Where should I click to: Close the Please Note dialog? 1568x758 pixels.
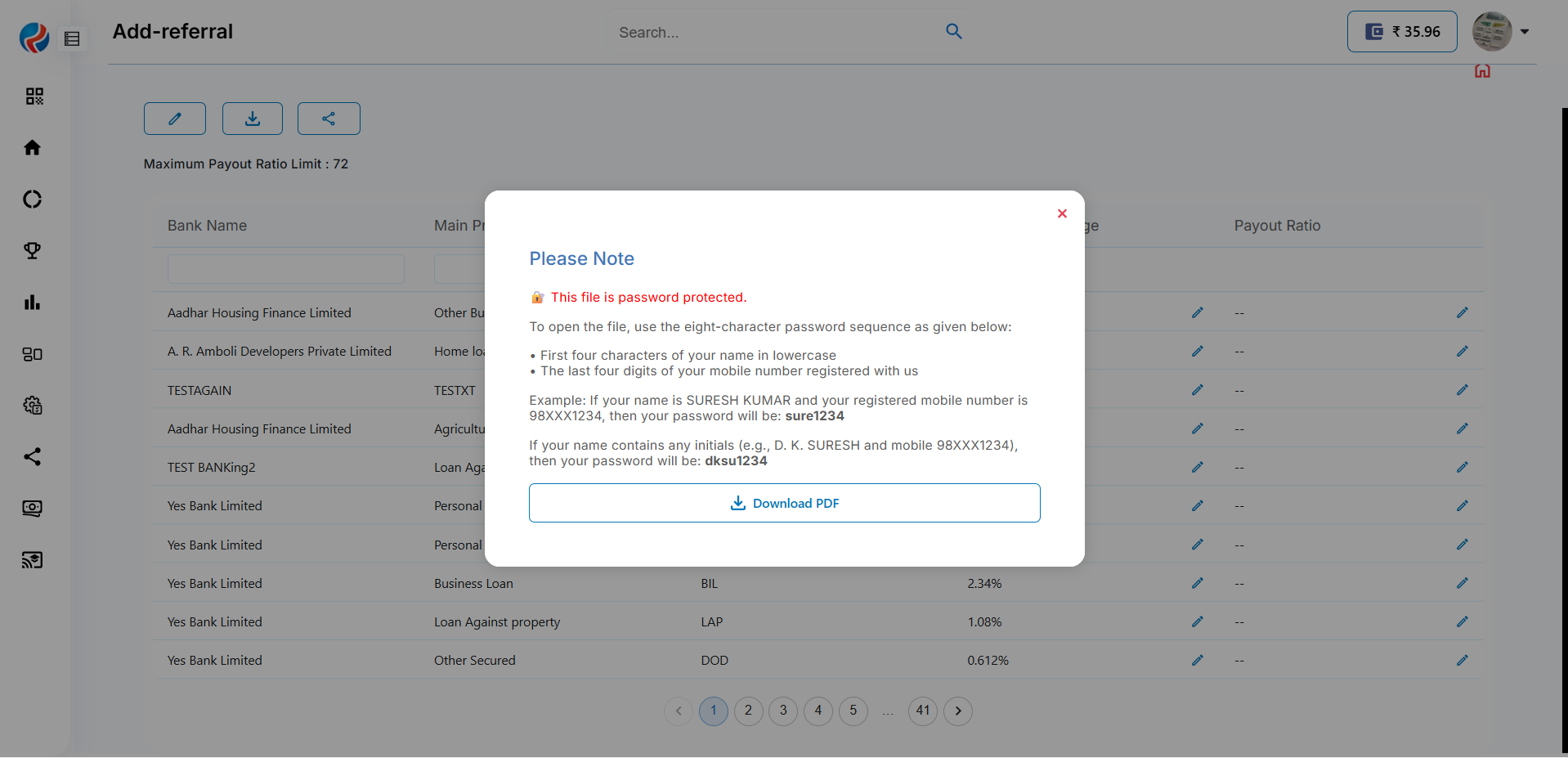click(1062, 213)
